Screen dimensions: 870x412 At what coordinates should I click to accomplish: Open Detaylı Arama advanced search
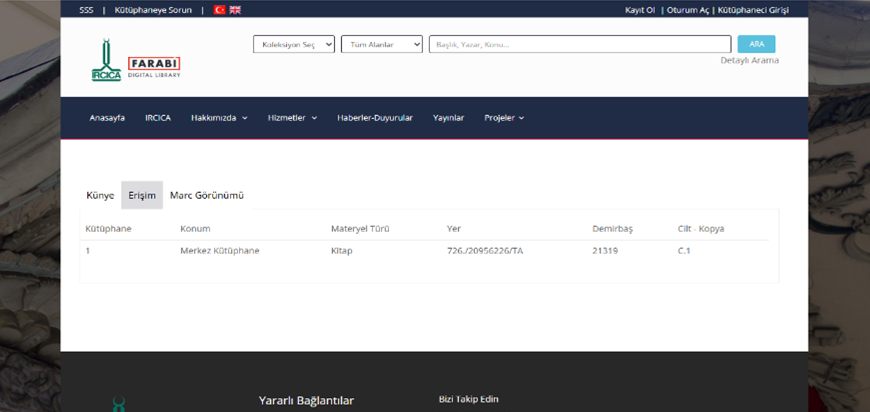(750, 60)
